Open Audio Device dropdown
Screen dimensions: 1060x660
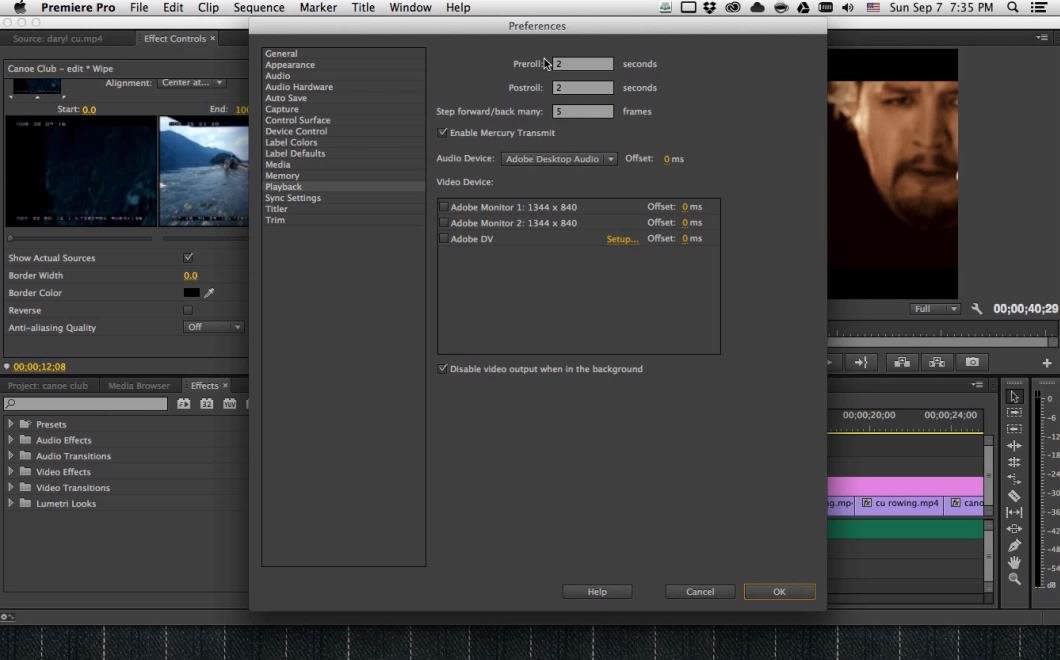[558, 159]
